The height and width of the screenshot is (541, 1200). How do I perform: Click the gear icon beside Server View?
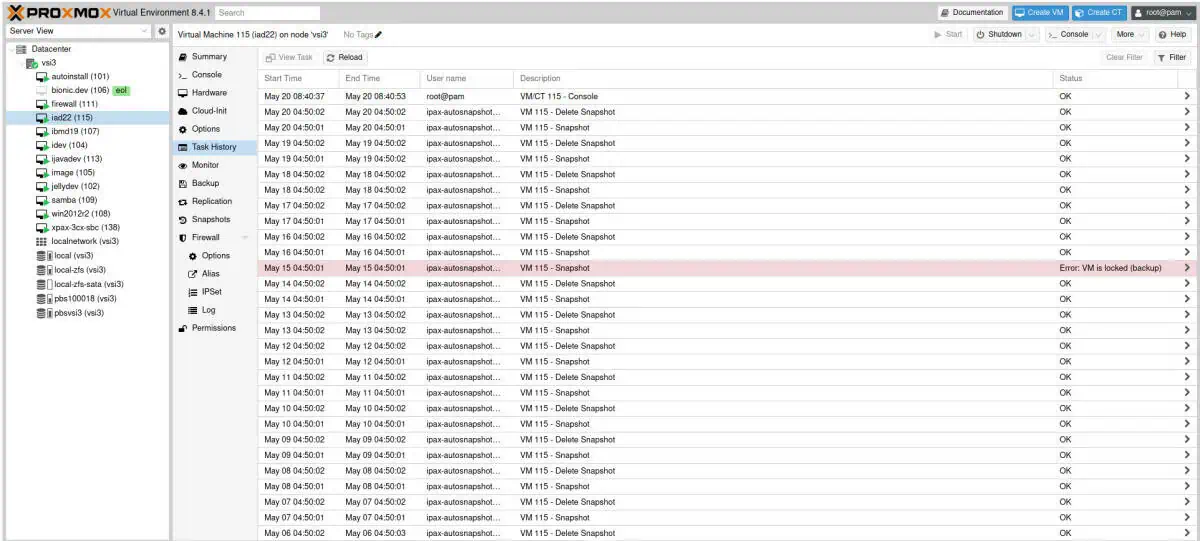(x=162, y=32)
